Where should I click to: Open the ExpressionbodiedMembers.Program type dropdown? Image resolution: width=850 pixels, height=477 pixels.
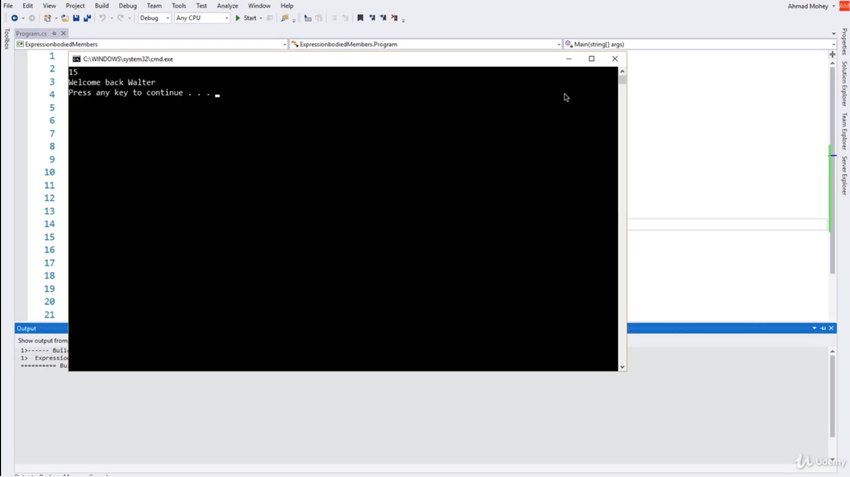click(426, 44)
